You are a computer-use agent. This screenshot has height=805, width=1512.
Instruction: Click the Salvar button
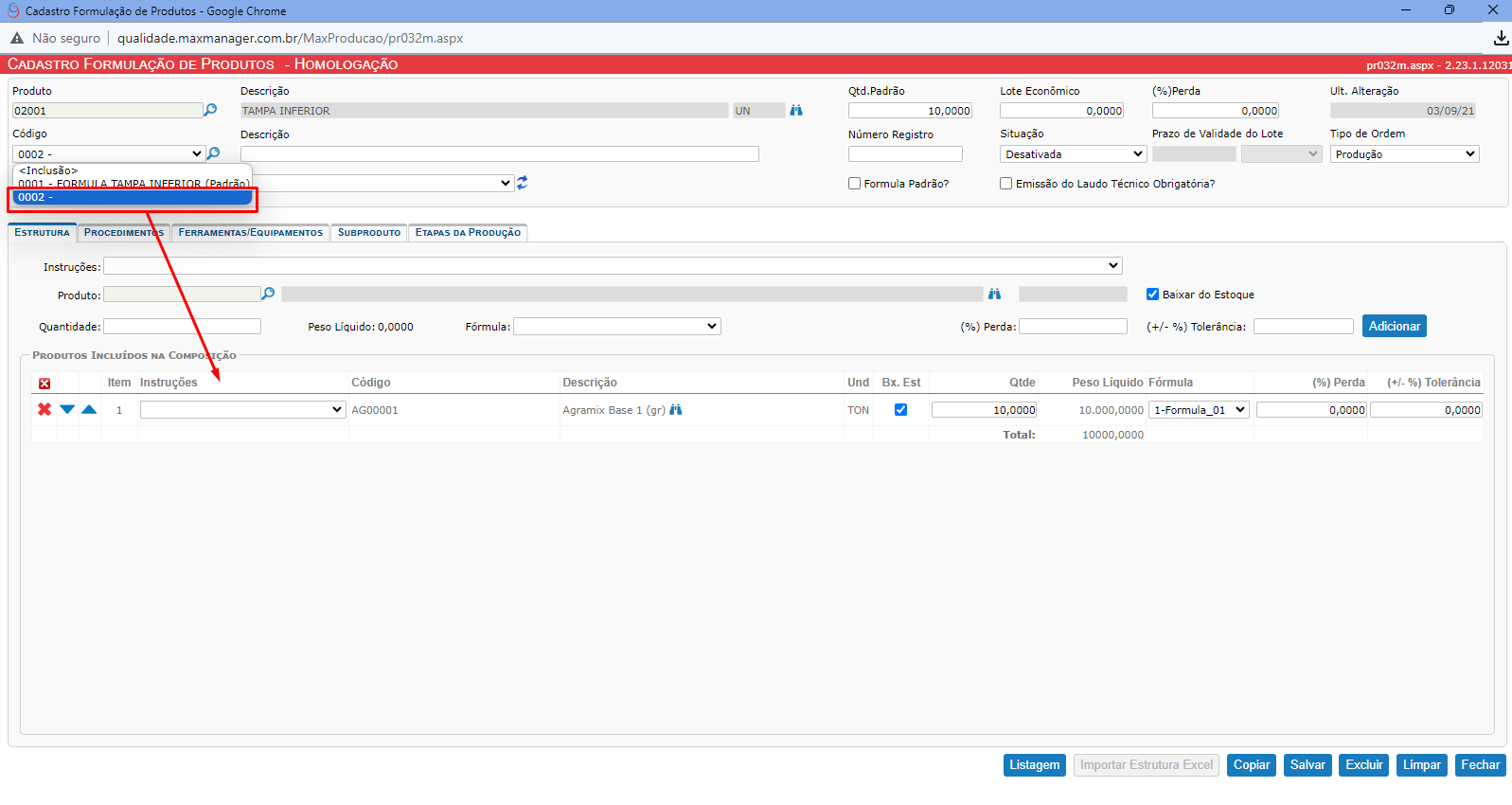tap(1307, 764)
